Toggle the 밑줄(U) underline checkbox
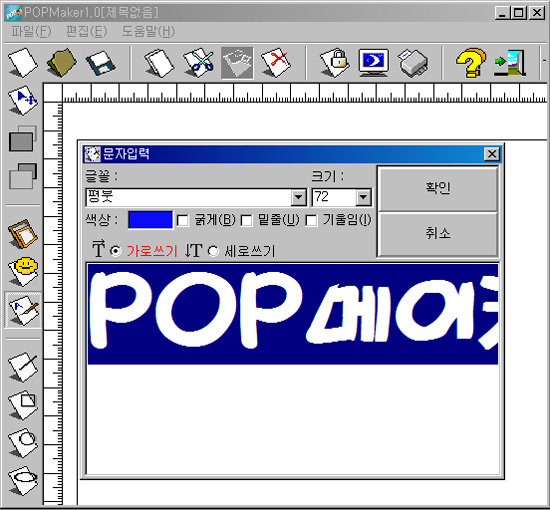This screenshot has width=550, height=510. [x=246, y=221]
